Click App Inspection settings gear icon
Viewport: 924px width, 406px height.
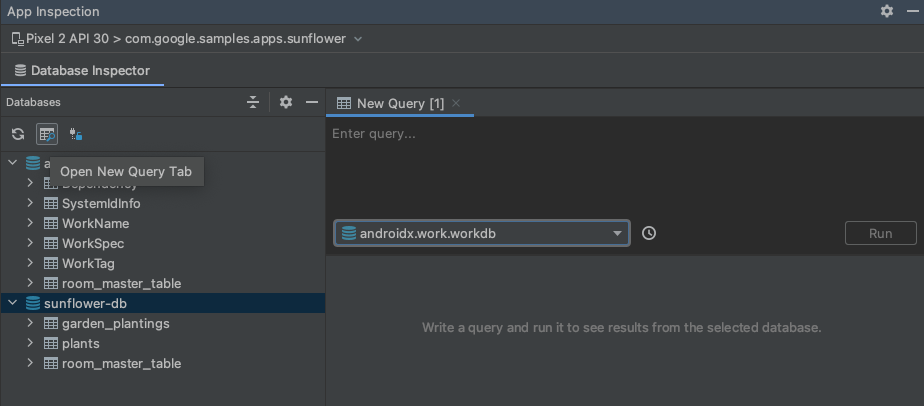[887, 11]
